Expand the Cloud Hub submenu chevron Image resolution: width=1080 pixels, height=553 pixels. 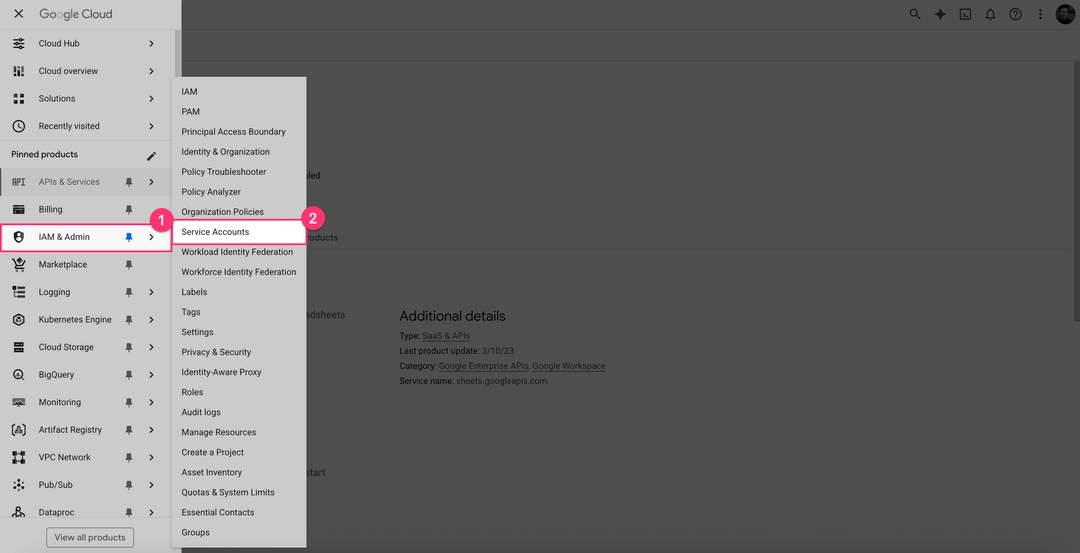[x=151, y=44]
